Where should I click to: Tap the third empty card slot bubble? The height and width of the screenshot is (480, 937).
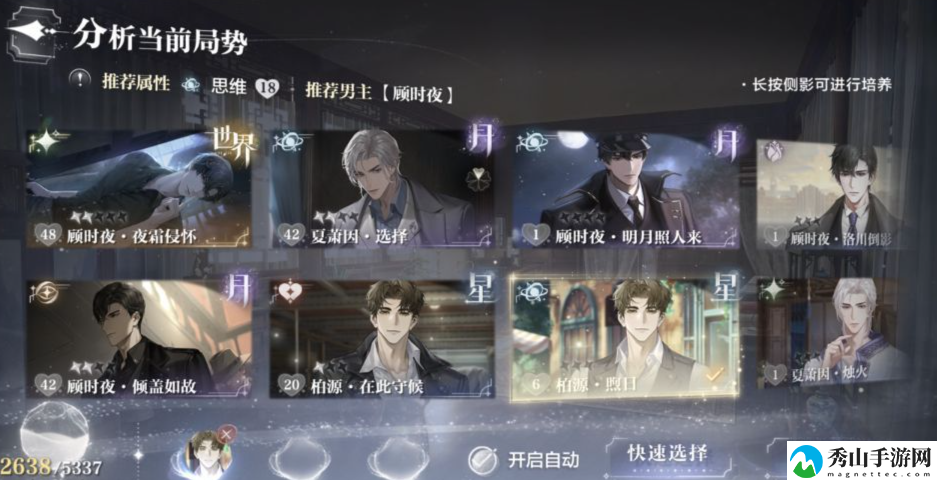[397, 458]
